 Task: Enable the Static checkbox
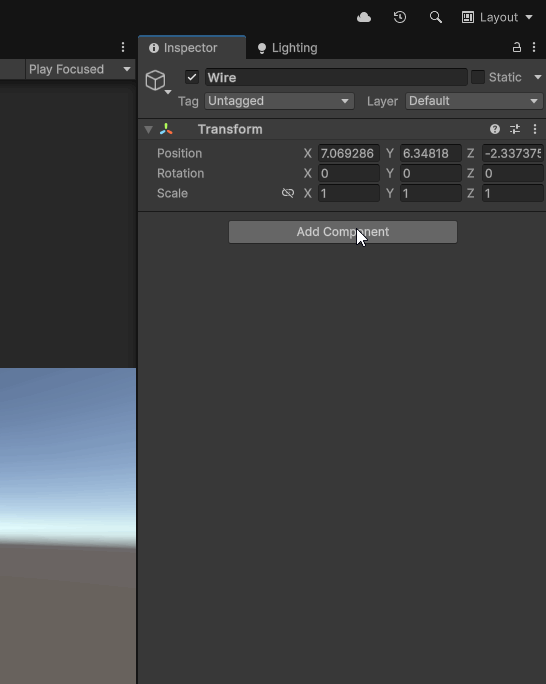click(x=478, y=77)
